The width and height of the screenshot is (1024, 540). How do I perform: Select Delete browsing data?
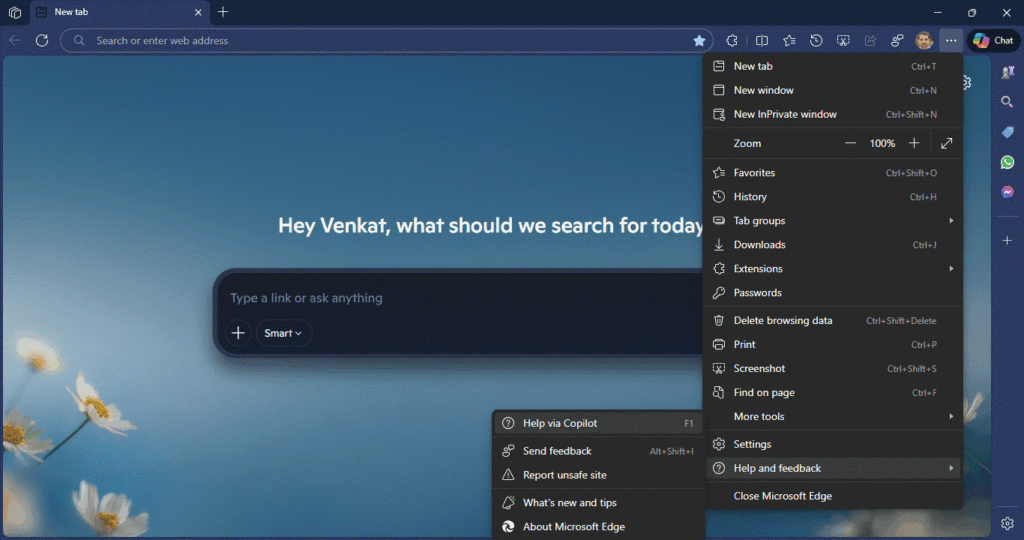pos(833,321)
